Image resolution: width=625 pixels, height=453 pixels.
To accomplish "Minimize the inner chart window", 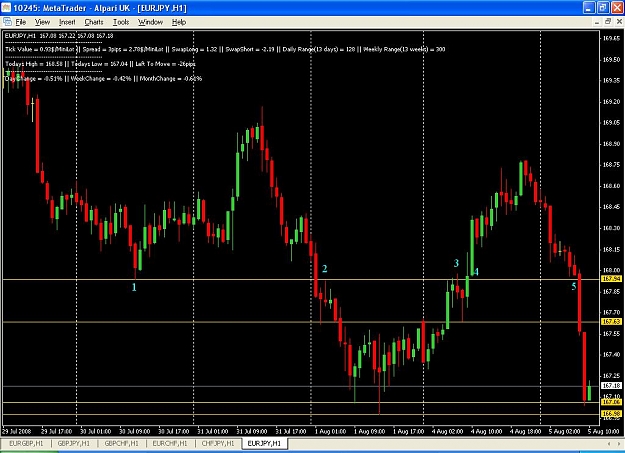I will (597, 22).
